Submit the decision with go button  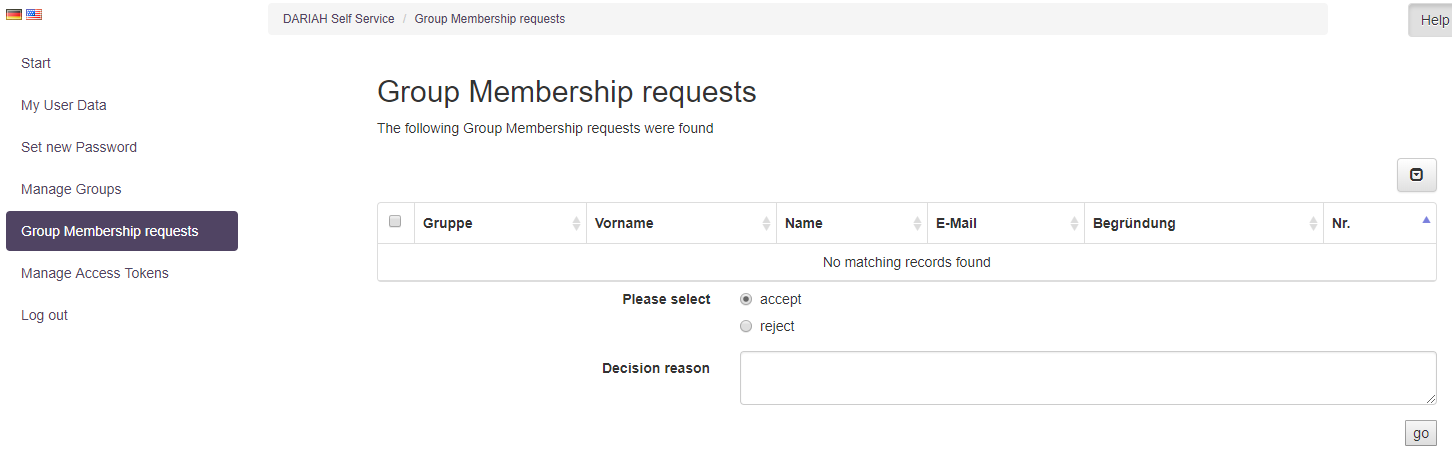[x=1420, y=433]
